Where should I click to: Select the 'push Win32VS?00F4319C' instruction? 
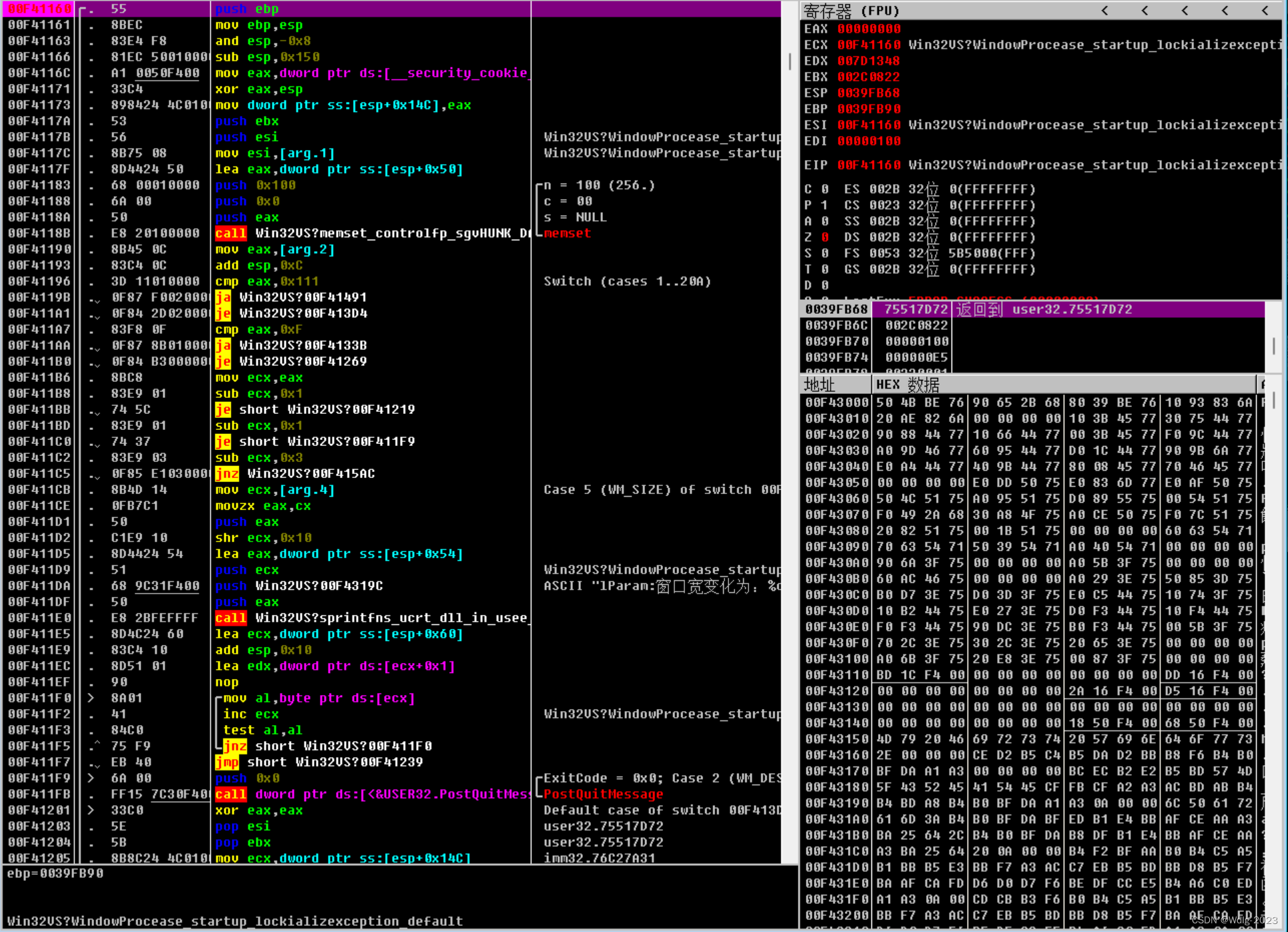(299, 586)
